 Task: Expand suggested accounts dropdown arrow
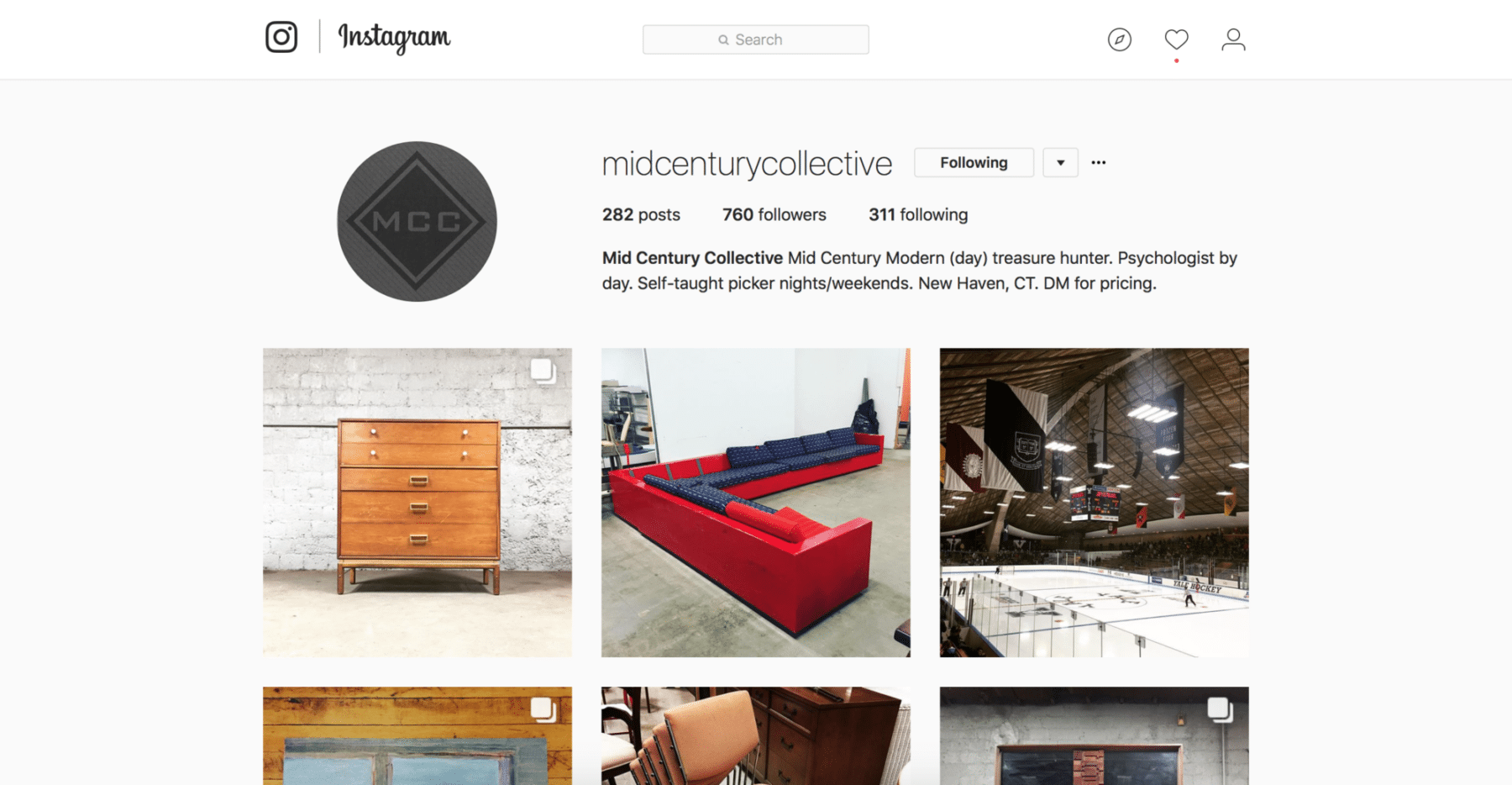coord(1060,162)
